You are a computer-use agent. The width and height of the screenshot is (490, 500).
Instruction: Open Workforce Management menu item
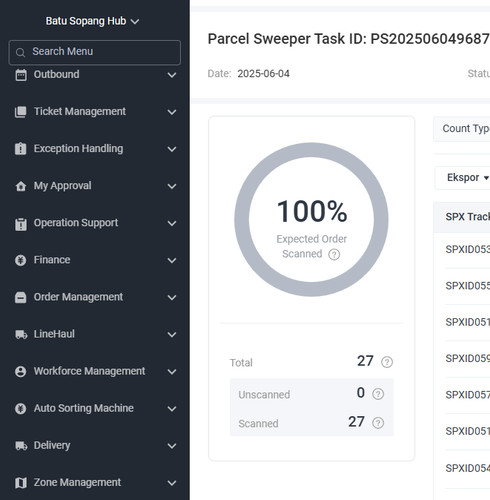tap(95, 371)
